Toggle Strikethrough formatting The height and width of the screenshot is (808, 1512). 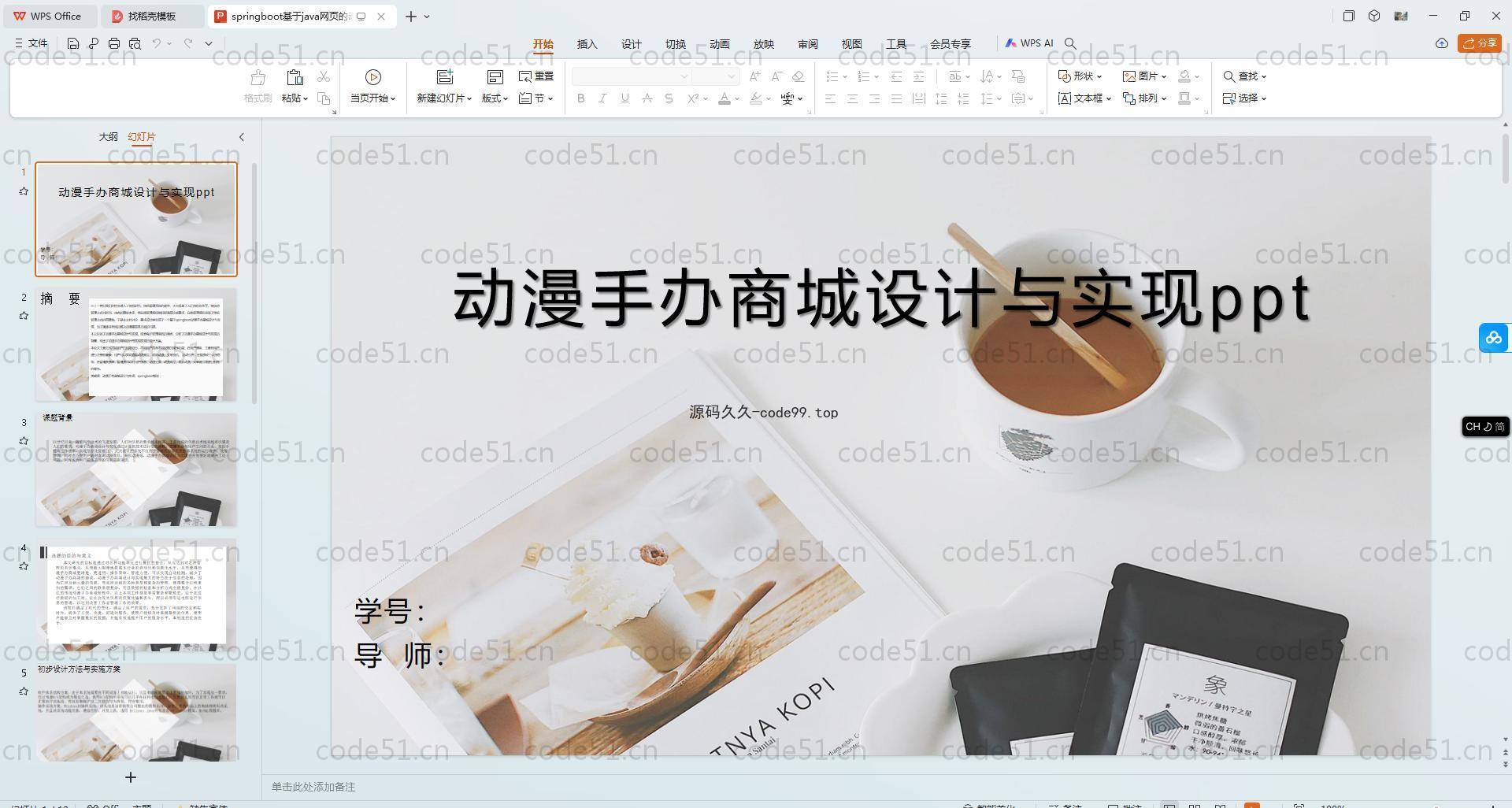[x=647, y=98]
